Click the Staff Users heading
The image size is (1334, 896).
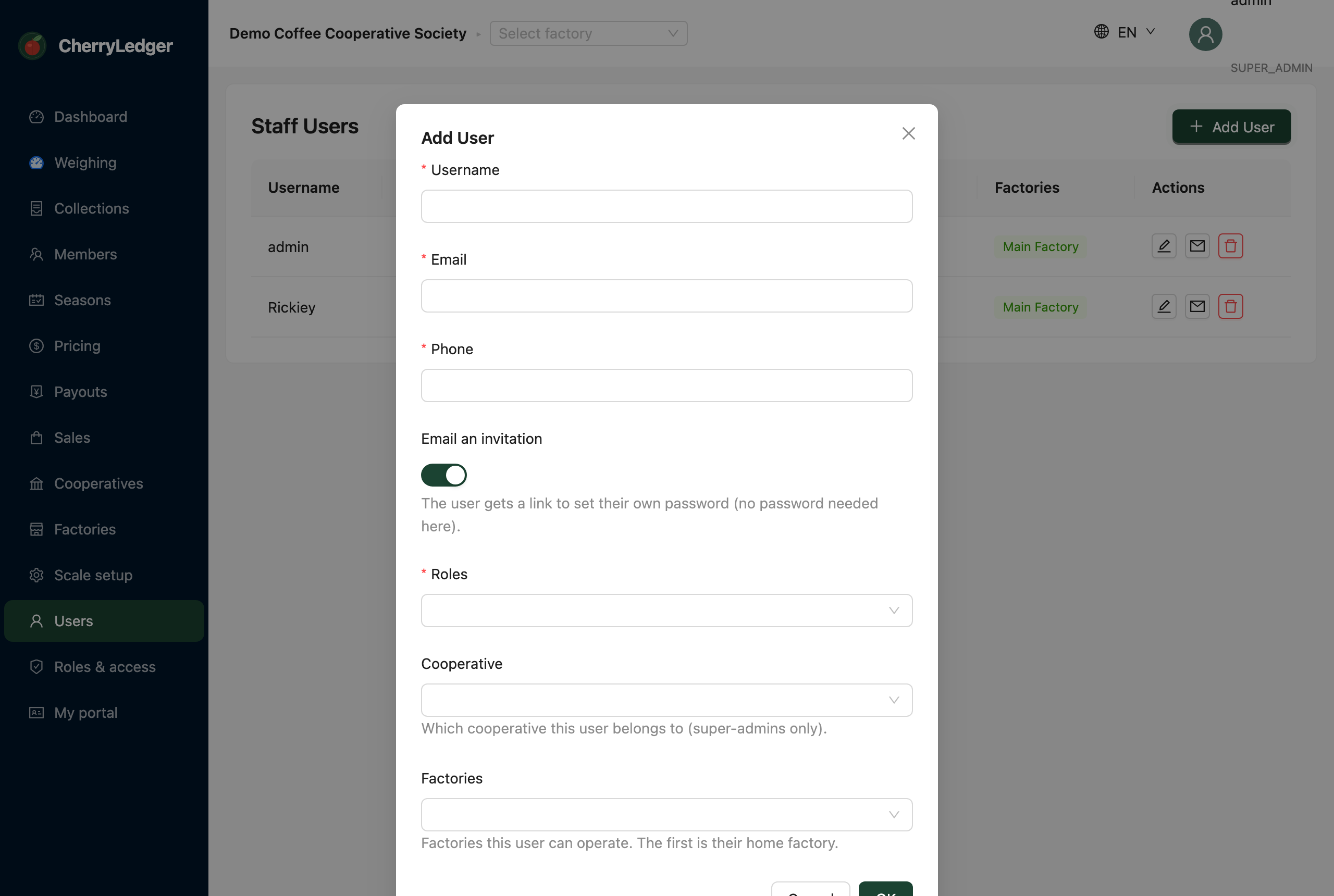click(x=305, y=126)
